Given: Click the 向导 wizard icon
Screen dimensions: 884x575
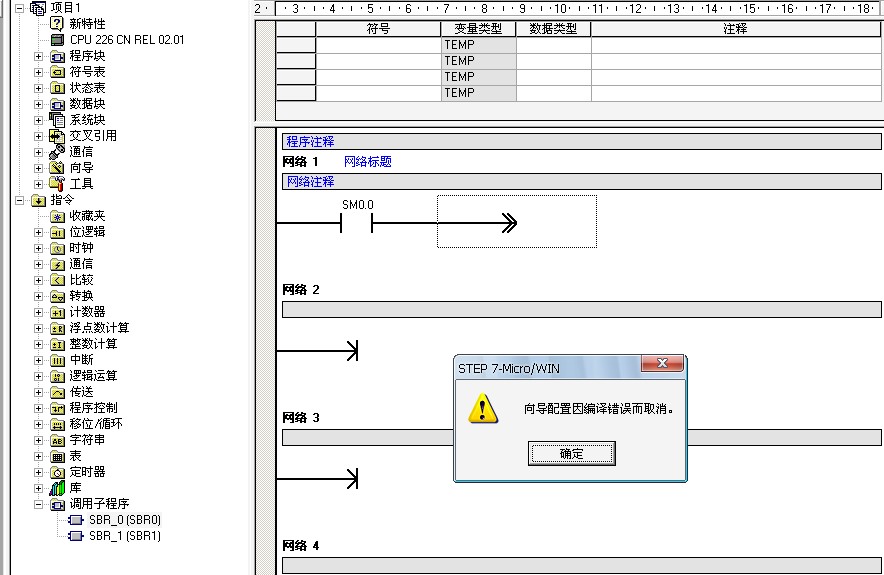Looking at the screenshot, I should 57,168.
